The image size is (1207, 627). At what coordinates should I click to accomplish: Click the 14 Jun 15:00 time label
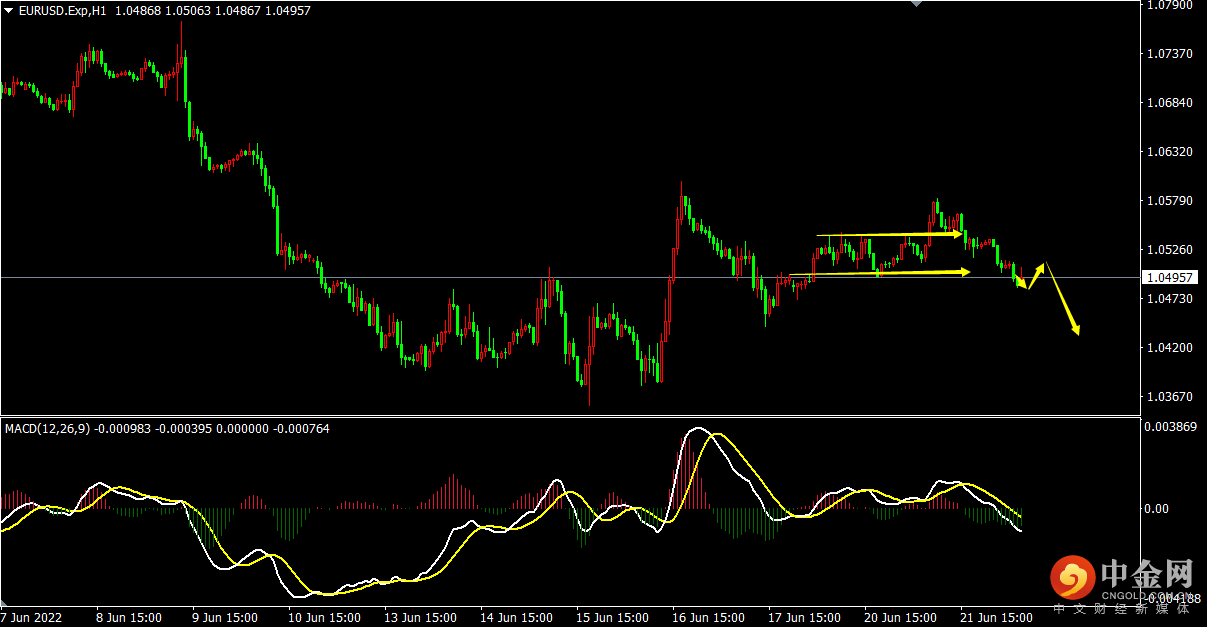point(517,617)
